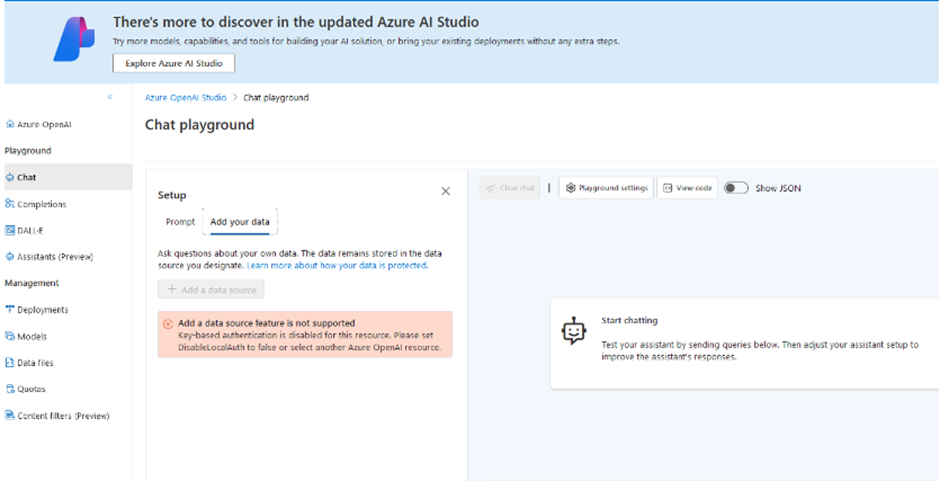The width and height of the screenshot is (940, 481).
Task: Click 'Add a data source feature is not supported'
Action: tap(267, 323)
